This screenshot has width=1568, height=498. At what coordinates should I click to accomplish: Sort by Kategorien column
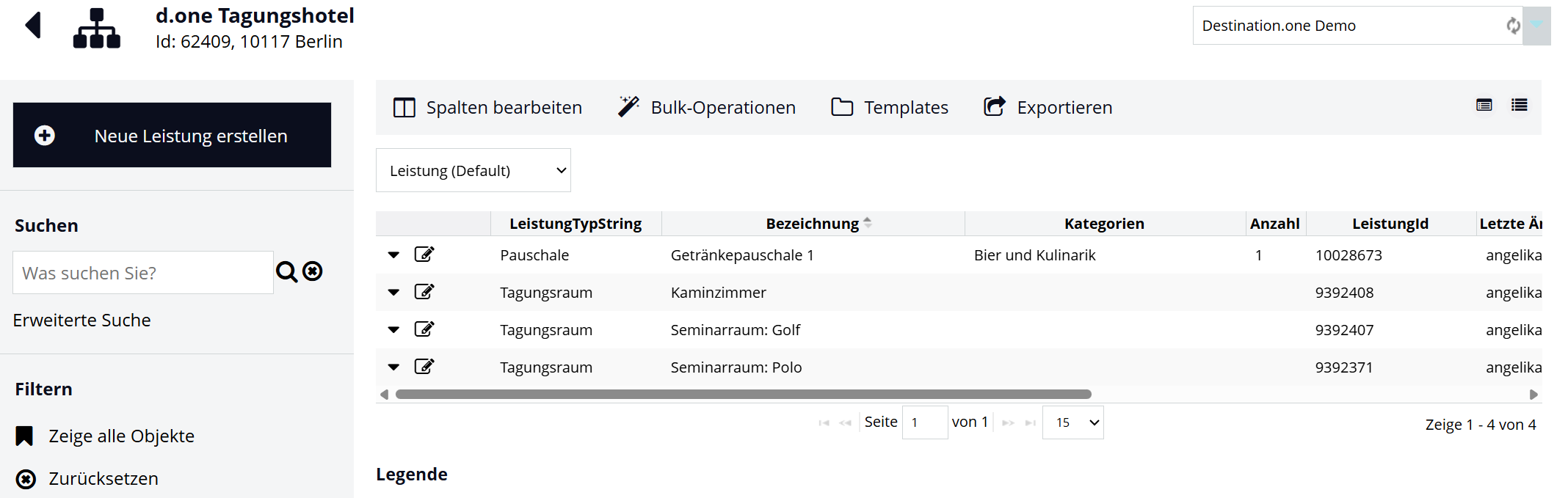(1105, 224)
